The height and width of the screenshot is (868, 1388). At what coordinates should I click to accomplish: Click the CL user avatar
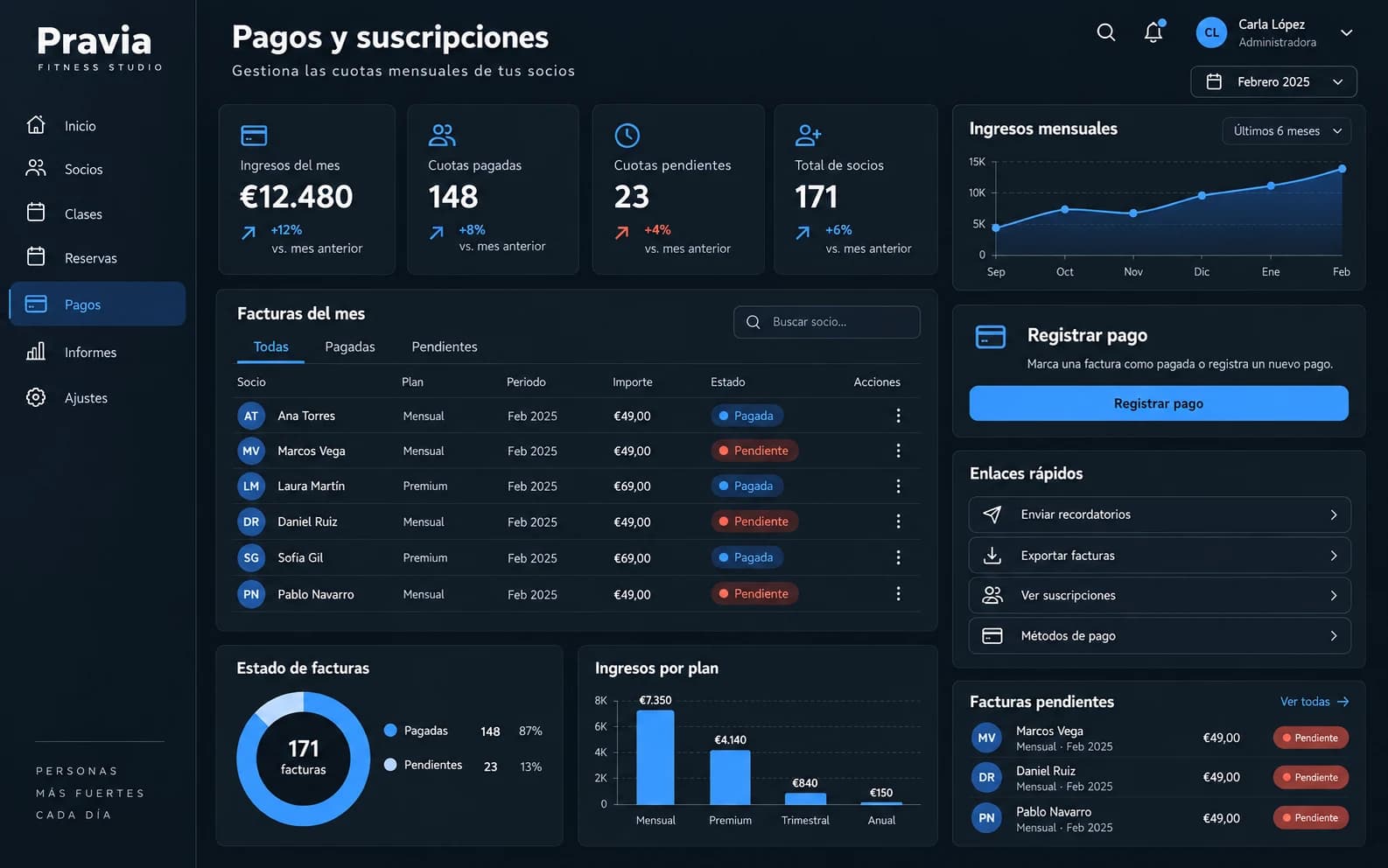click(1211, 32)
